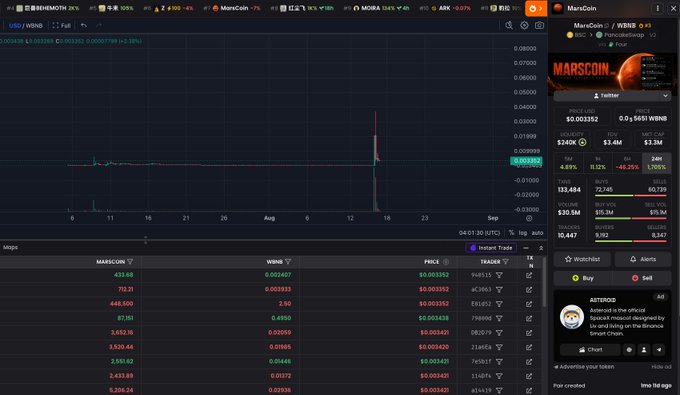Click the Buy button
The image size is (680, 395).
(582, 278)
